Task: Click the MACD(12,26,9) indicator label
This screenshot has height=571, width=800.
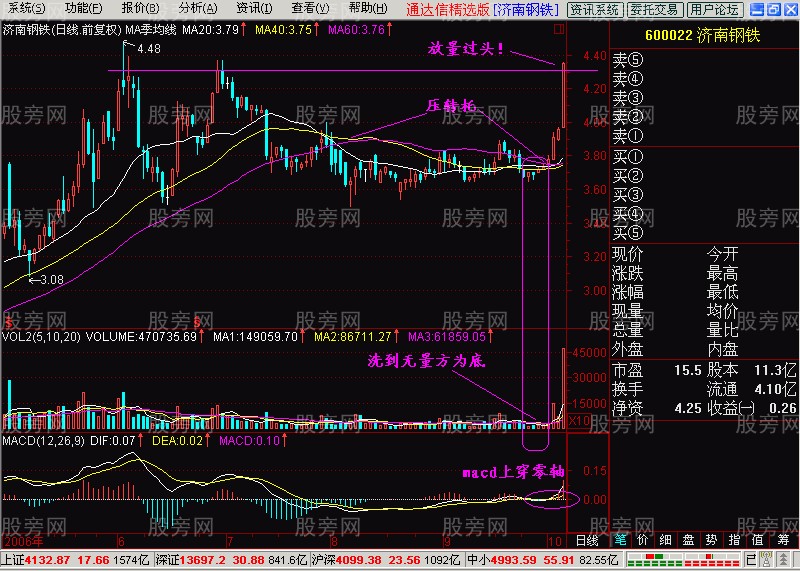Action: click(x=43, y=441)
